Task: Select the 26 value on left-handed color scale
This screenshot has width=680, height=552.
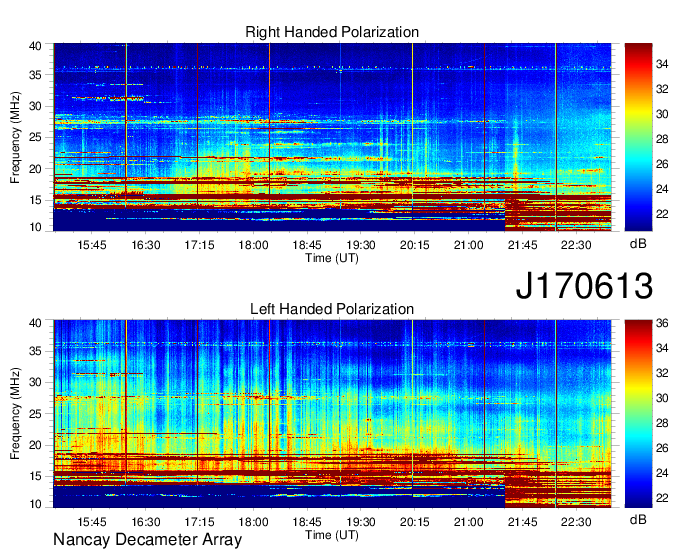Action: [662, 448]
